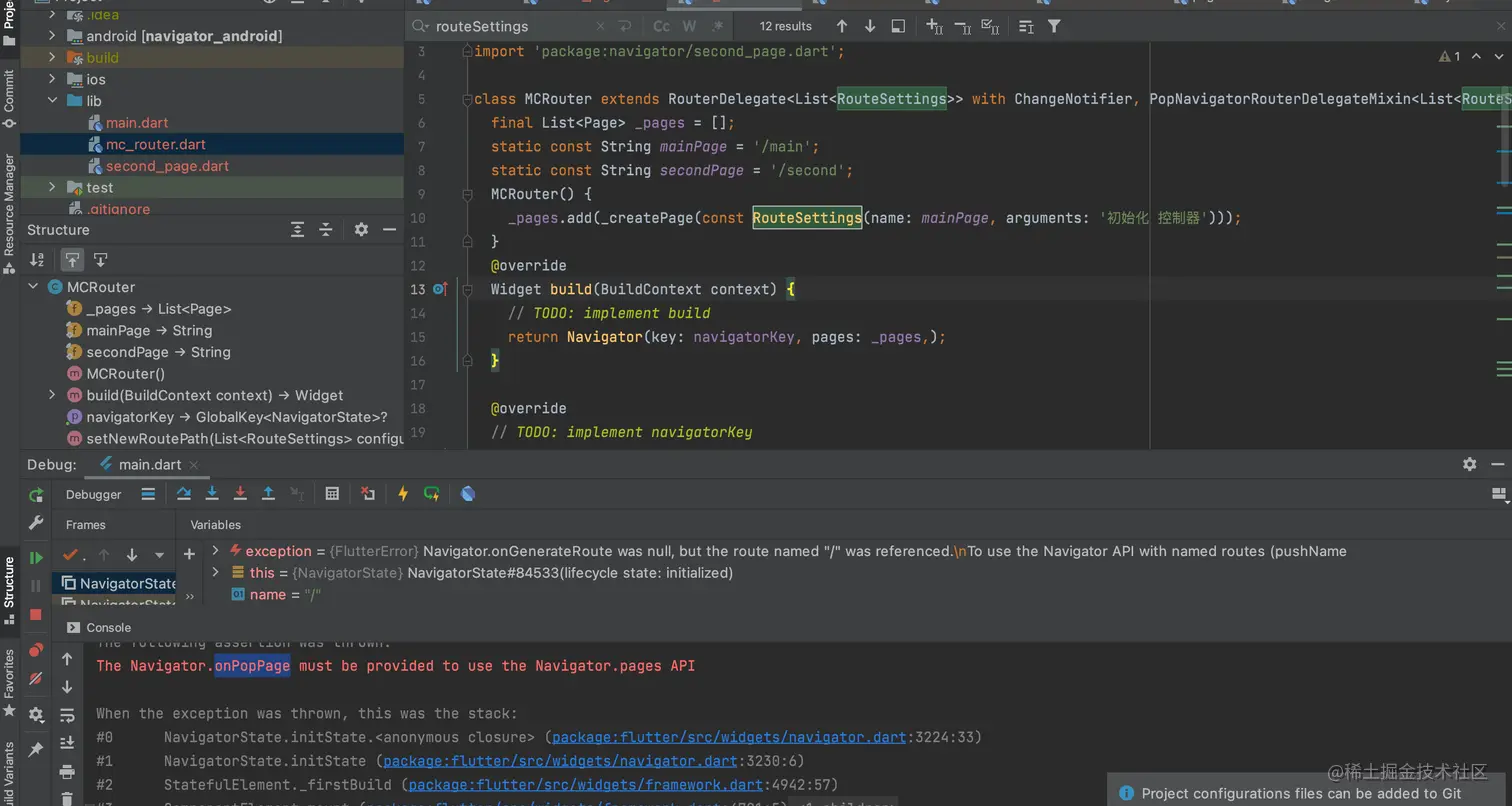Toggle whole words W option
1512x806 pixels.
click(x=689, y=26)
